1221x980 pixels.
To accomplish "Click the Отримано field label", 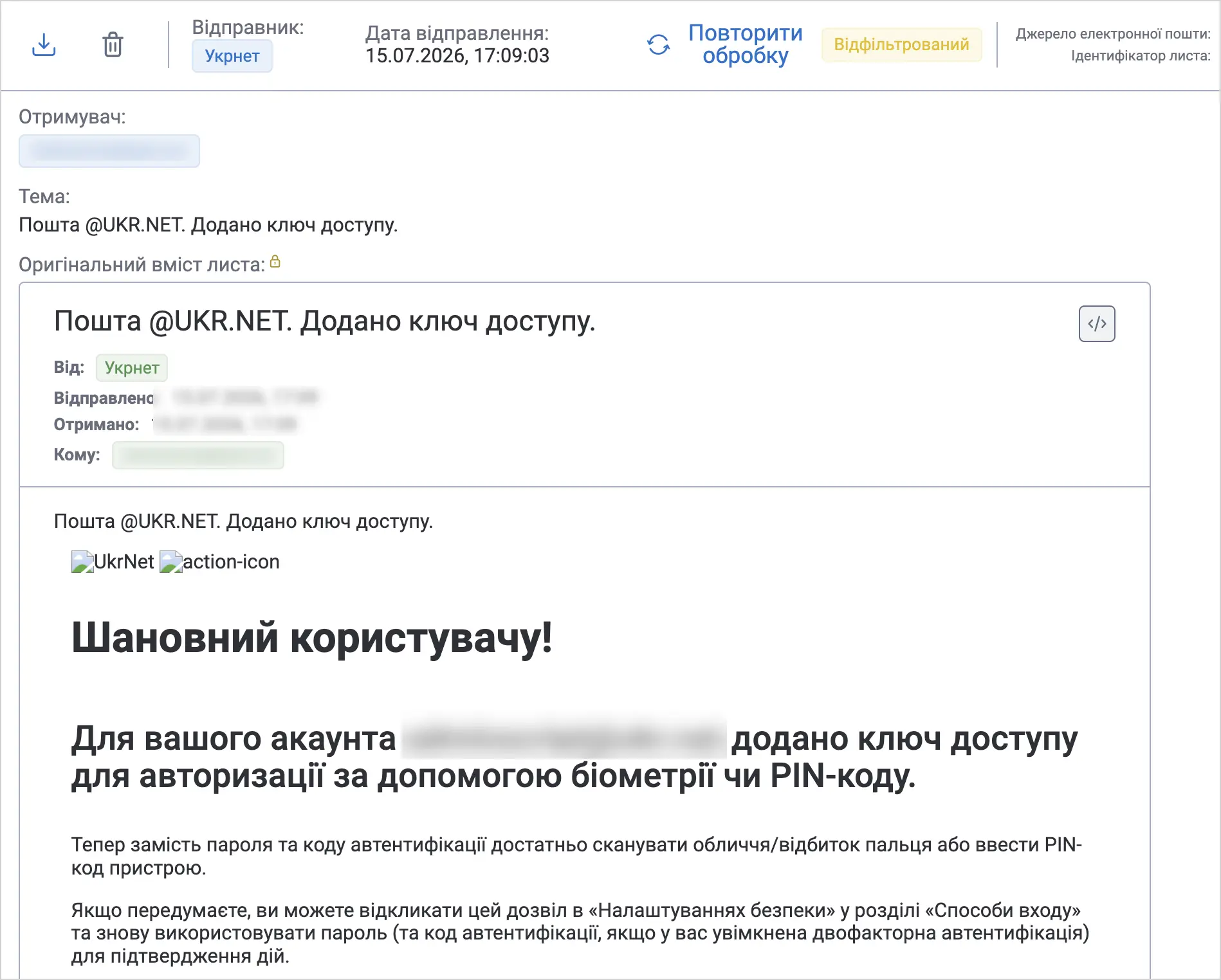I will pos(96,424).
